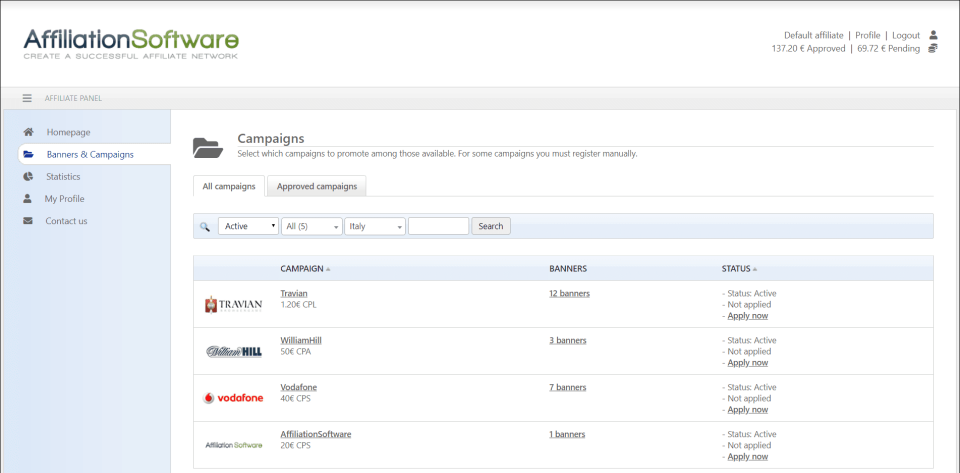The width and height of the screenshot is (960, 473).
Task: Click the coins balance icon in header
Action: [x=933, y=48]
